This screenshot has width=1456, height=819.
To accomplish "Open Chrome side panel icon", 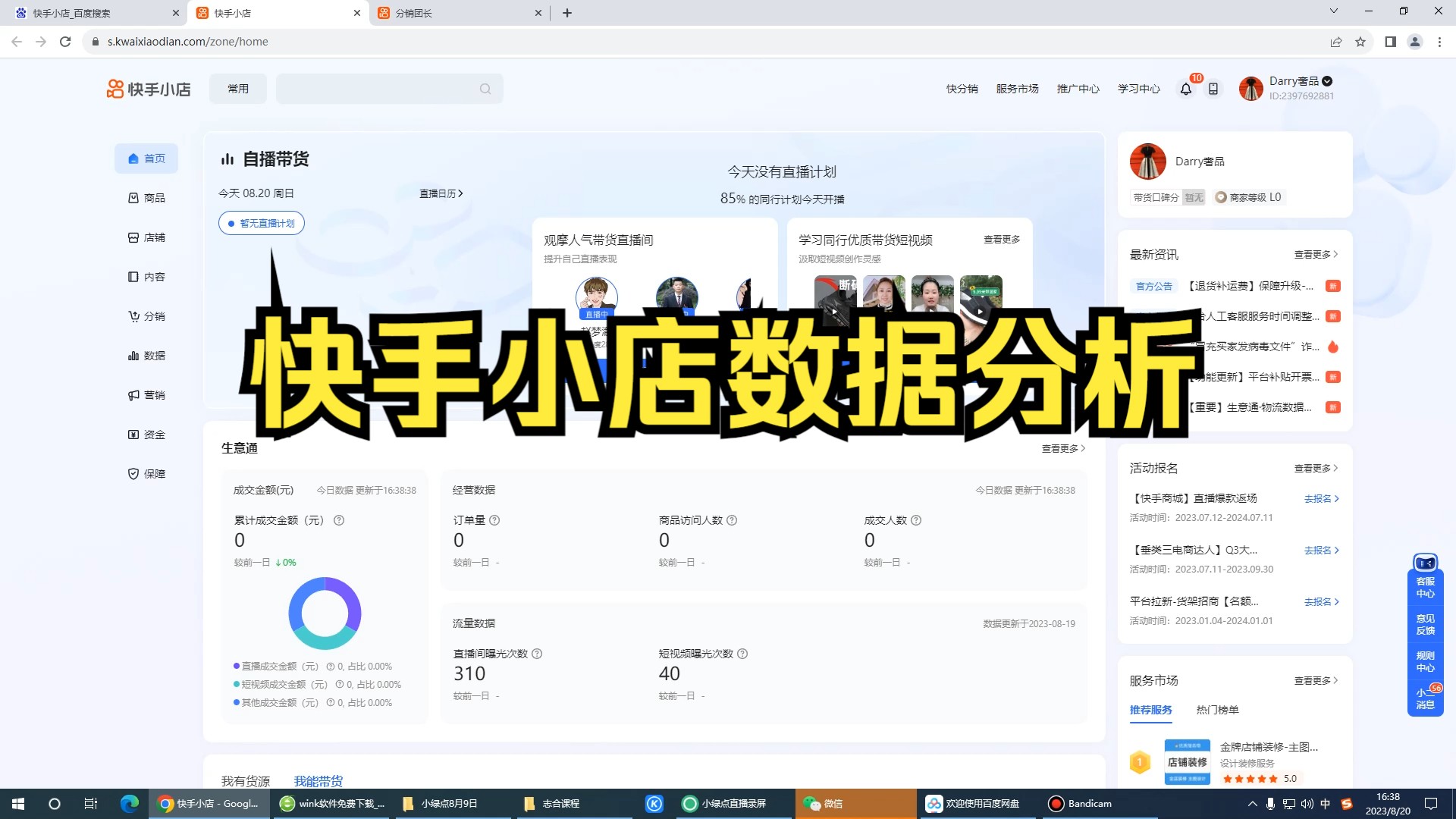I will pos(1390,42).
